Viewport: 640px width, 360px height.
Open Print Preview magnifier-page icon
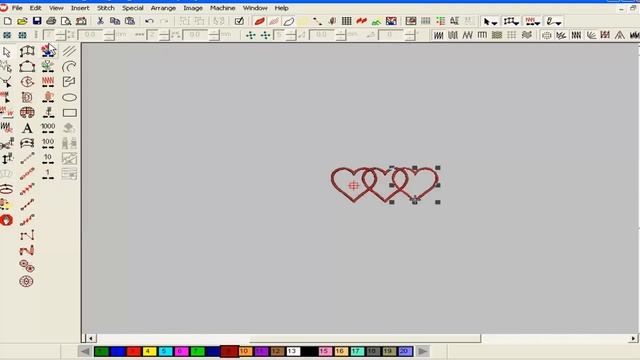(x=66, y=21)
